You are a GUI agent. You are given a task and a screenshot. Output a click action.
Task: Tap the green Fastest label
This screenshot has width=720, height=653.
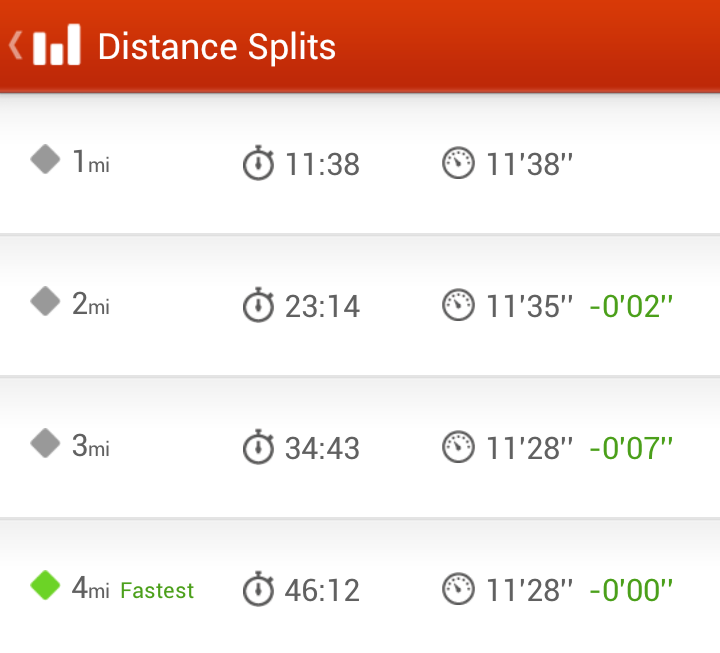pyautogui.click(x=157, y=591)
